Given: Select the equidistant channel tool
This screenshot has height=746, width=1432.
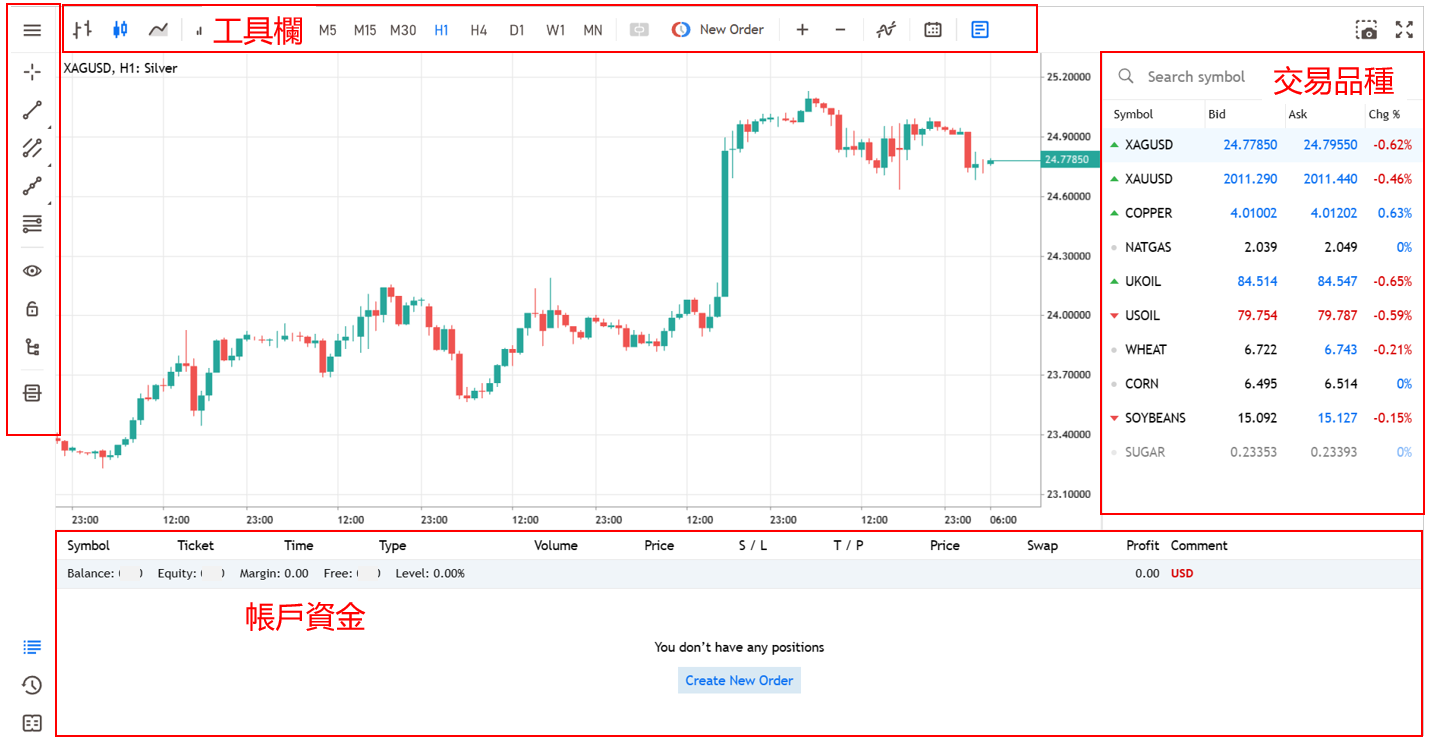Looking at the screenshot, I should point(32,149).
